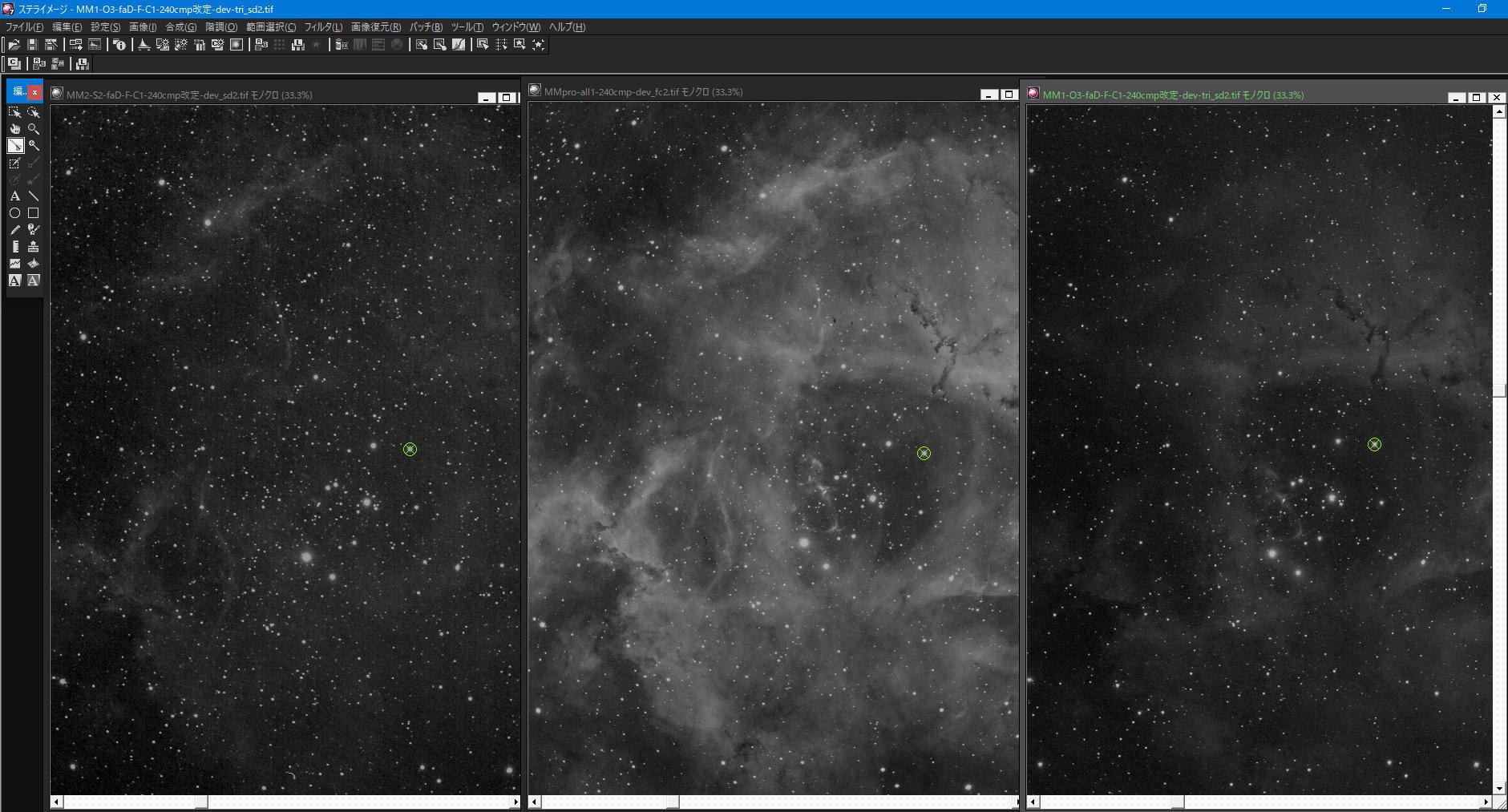Click horizontal scrollbar thumb of MM2-S2 window
This screenshot has width=1508, height=812.
(x=201, y=802)
